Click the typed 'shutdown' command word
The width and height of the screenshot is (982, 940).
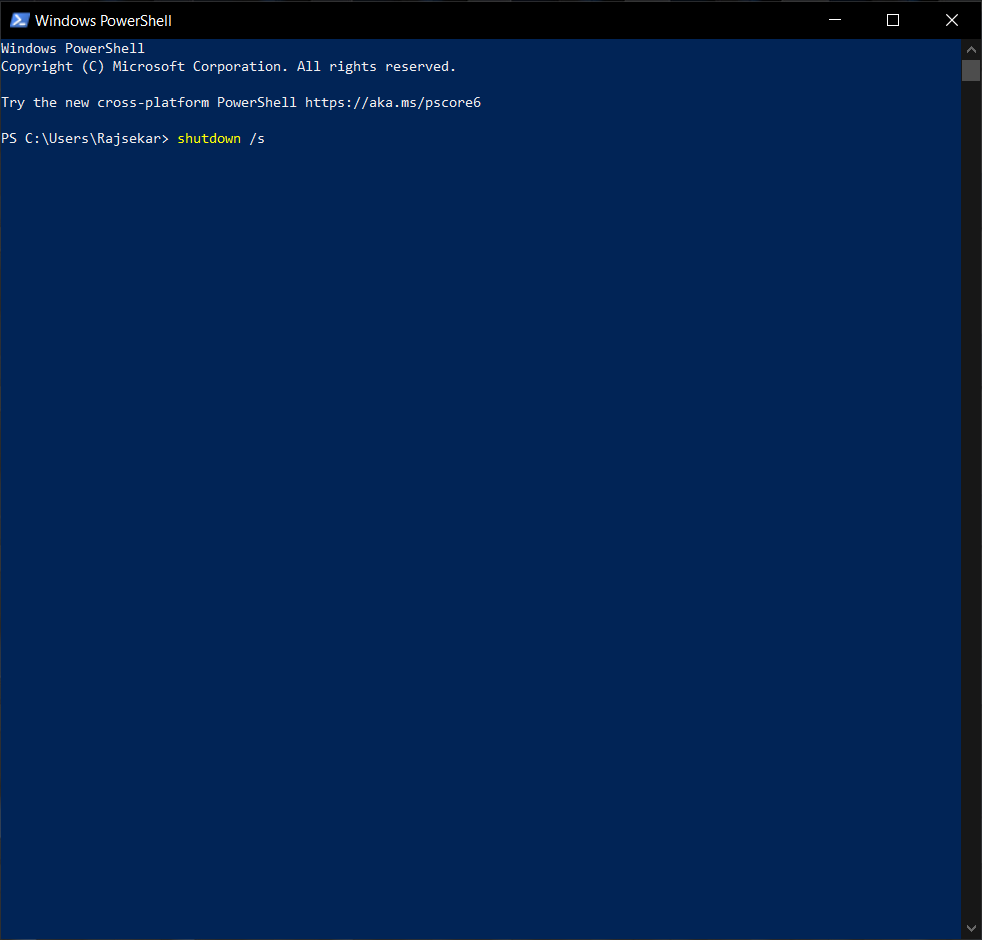coord(209,138)
